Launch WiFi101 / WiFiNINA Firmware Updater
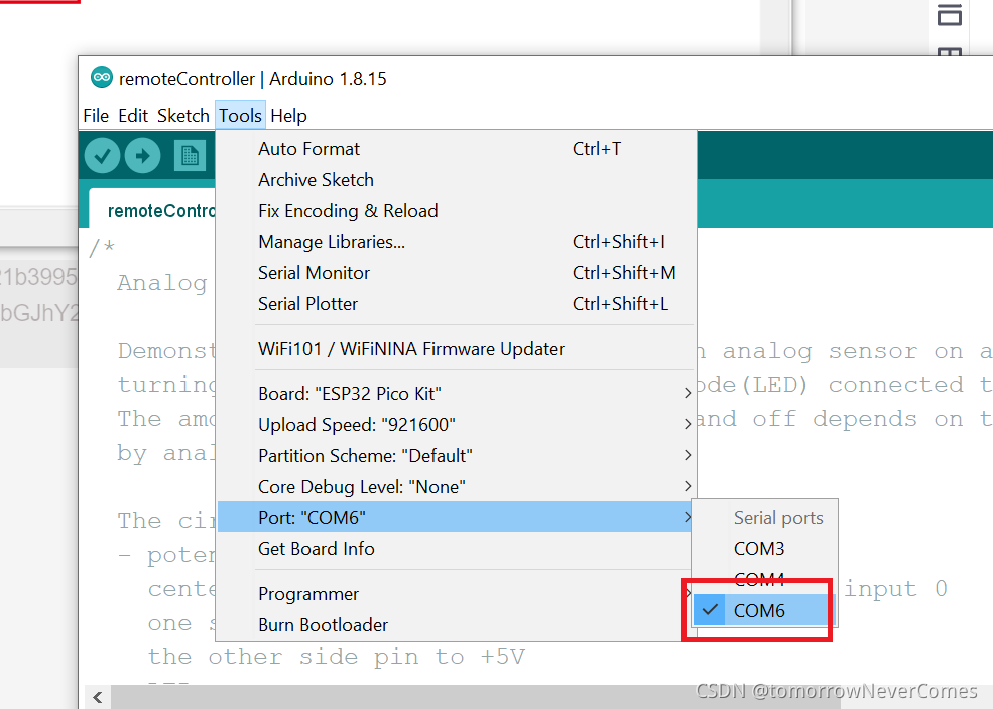993x709 pixels. click(x=456, y=349)
